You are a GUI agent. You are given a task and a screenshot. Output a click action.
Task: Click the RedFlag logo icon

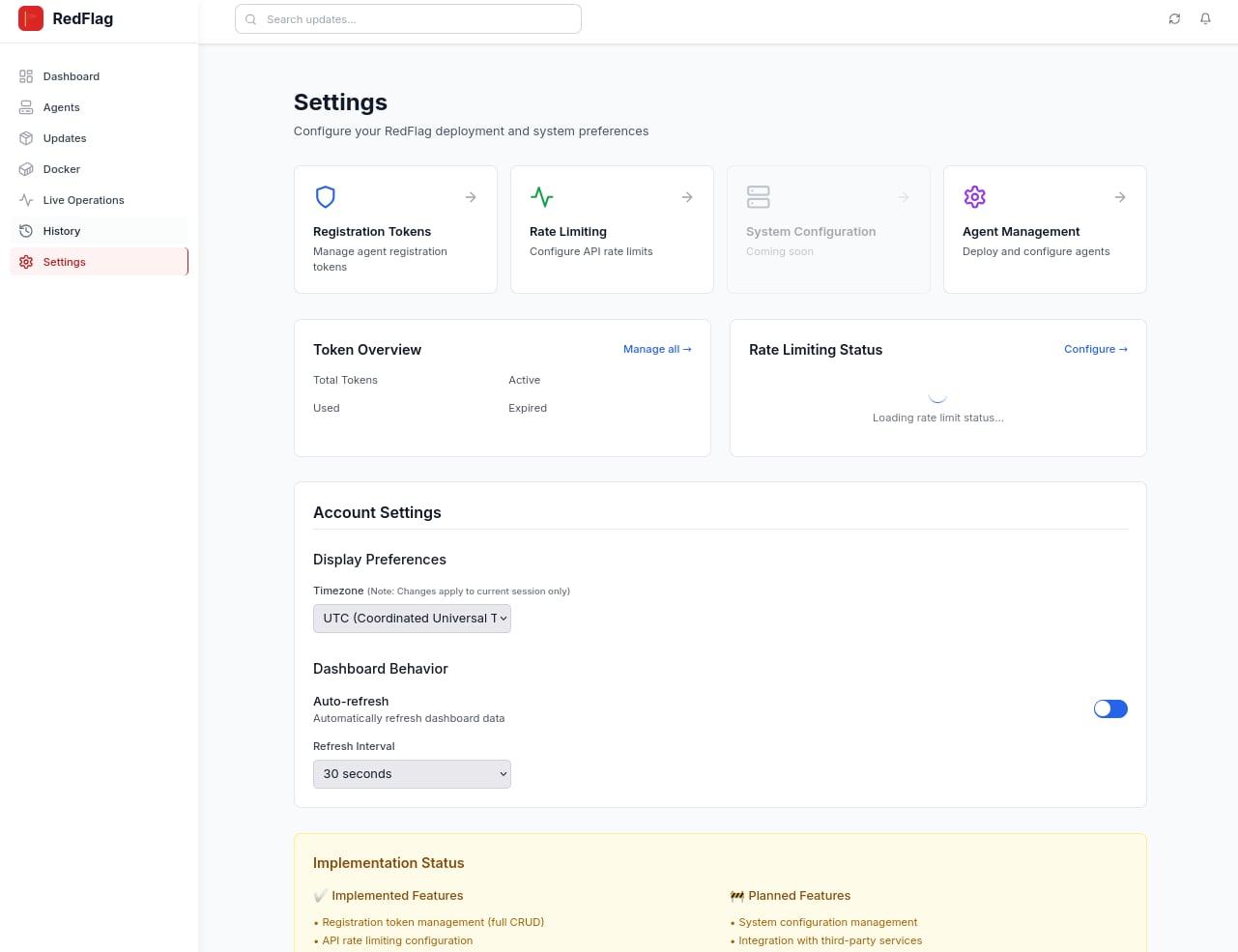pos(31,18)
